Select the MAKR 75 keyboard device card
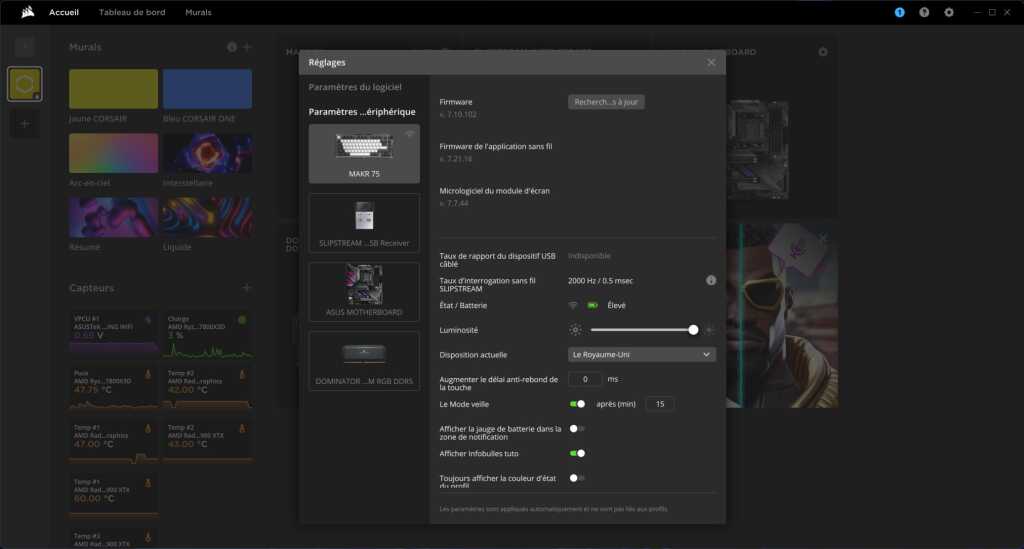 point(364,154)
